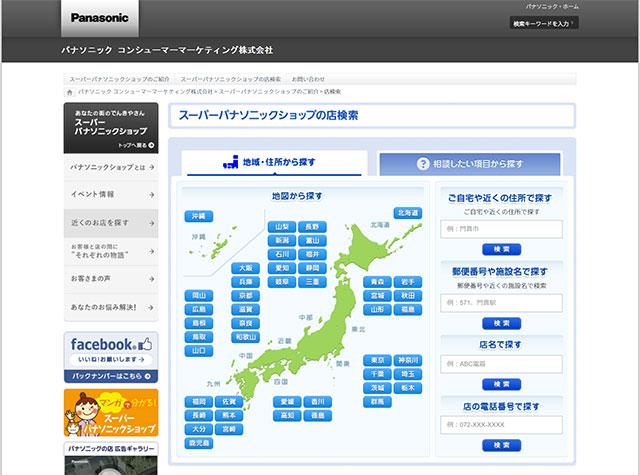Click the arrow beside パナソニックショップとは
The height and width of the screenshot is (475, 640).
pos(151,167)
